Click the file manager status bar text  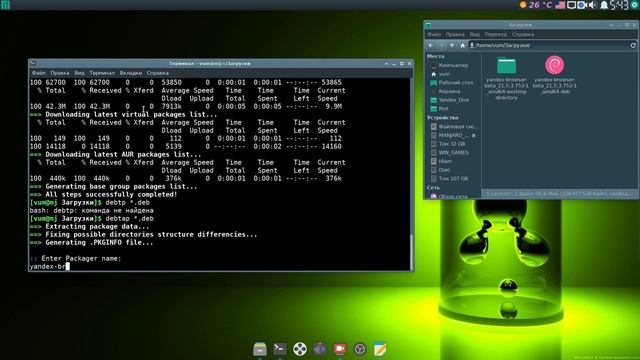click(x=558, y=194)
